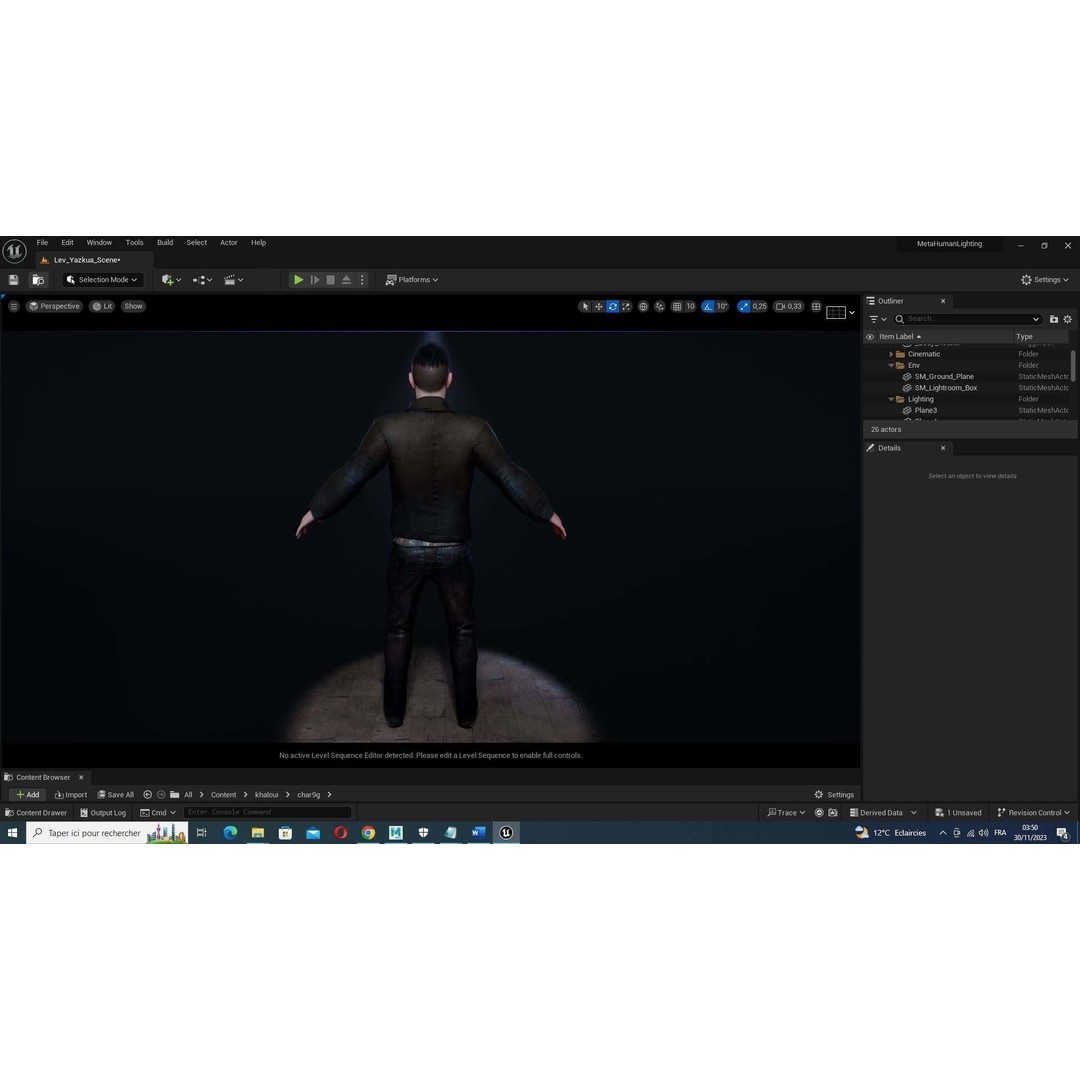Open Content Drawer in status bar
Screen dimensions: 1080x1080
click(x=37, y=813)
